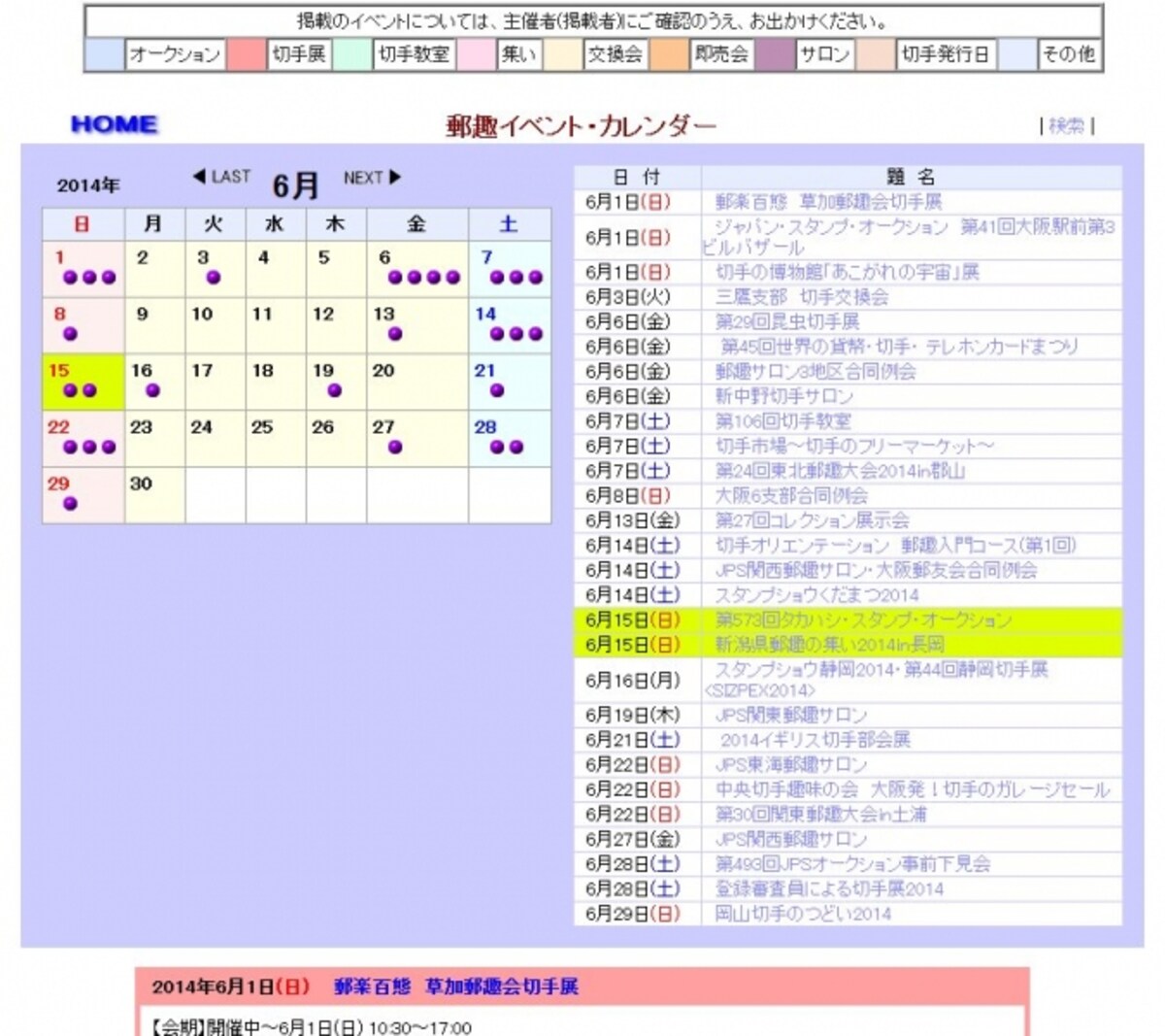
Task: Open 第27回コレクション展示会 link
Action: [x=812, y=520]
